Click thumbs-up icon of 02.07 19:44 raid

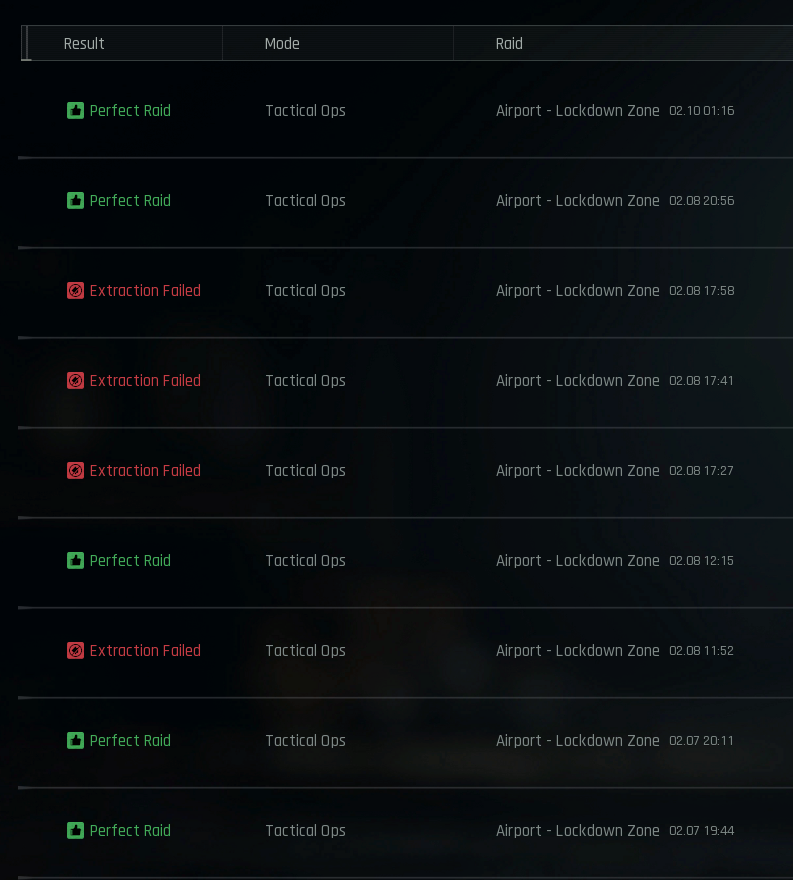[75, 831]
